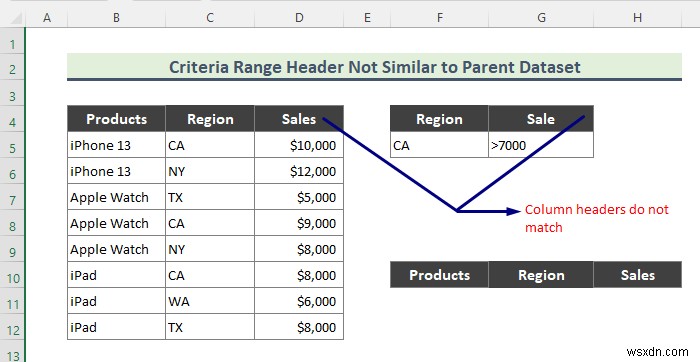The height and width of the screenshot is (362, 700).
Task: Click the Sales header in column H
Action: (x=638, y=275)
